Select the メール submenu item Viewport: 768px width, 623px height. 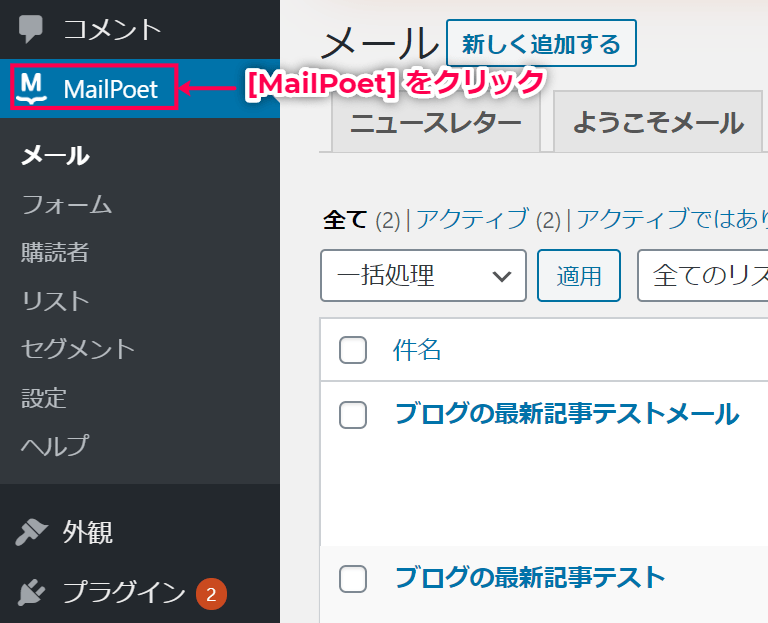[x=55, y=155]
